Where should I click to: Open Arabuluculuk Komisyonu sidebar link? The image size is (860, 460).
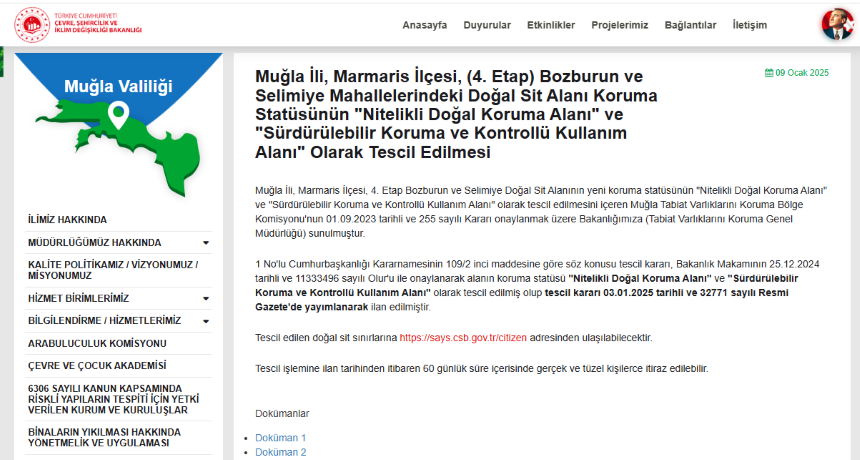[x=97, y=344]
